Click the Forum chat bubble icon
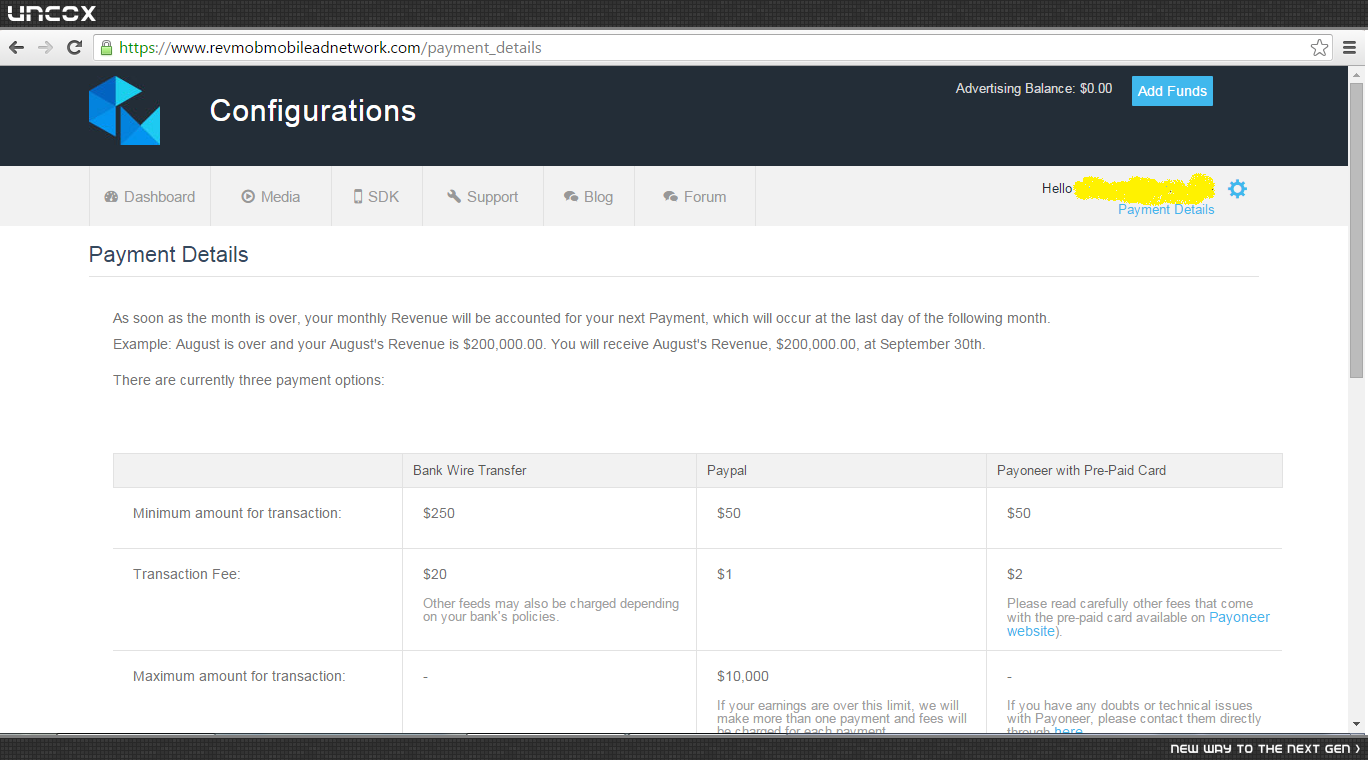 point(671,197)
